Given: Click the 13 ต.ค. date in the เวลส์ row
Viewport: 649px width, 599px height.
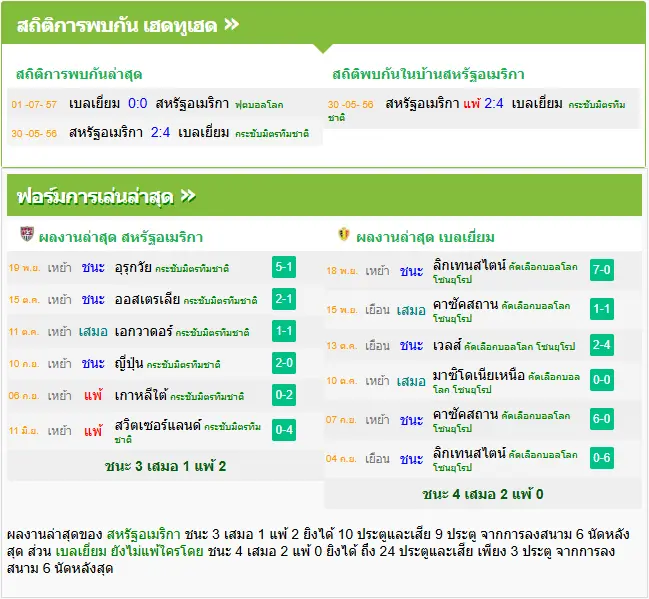Looking at the screenshot, I should pyautogui.click(x=341, y=346).
